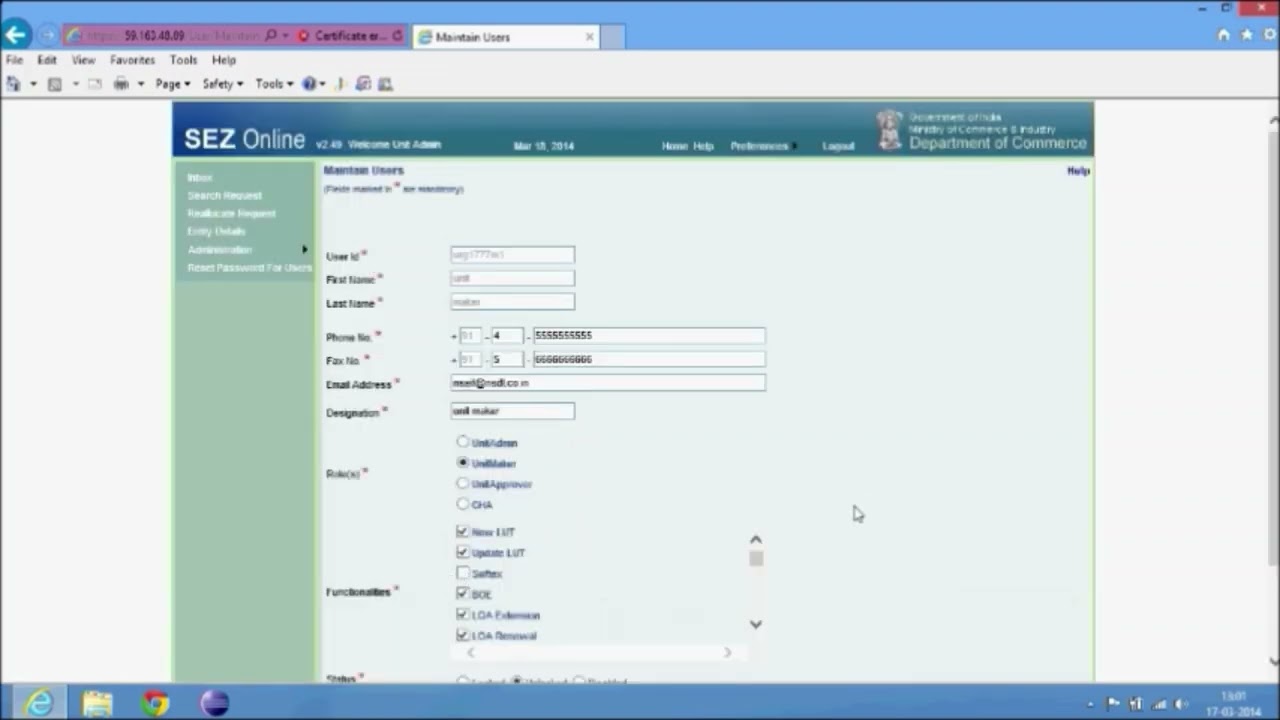
Task: Go to Inbox in the sidebar
Action: pos(200,177)
